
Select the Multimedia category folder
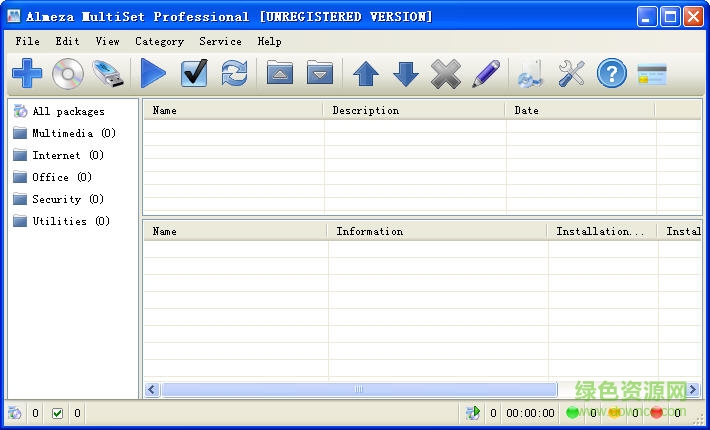click(62, 133)
